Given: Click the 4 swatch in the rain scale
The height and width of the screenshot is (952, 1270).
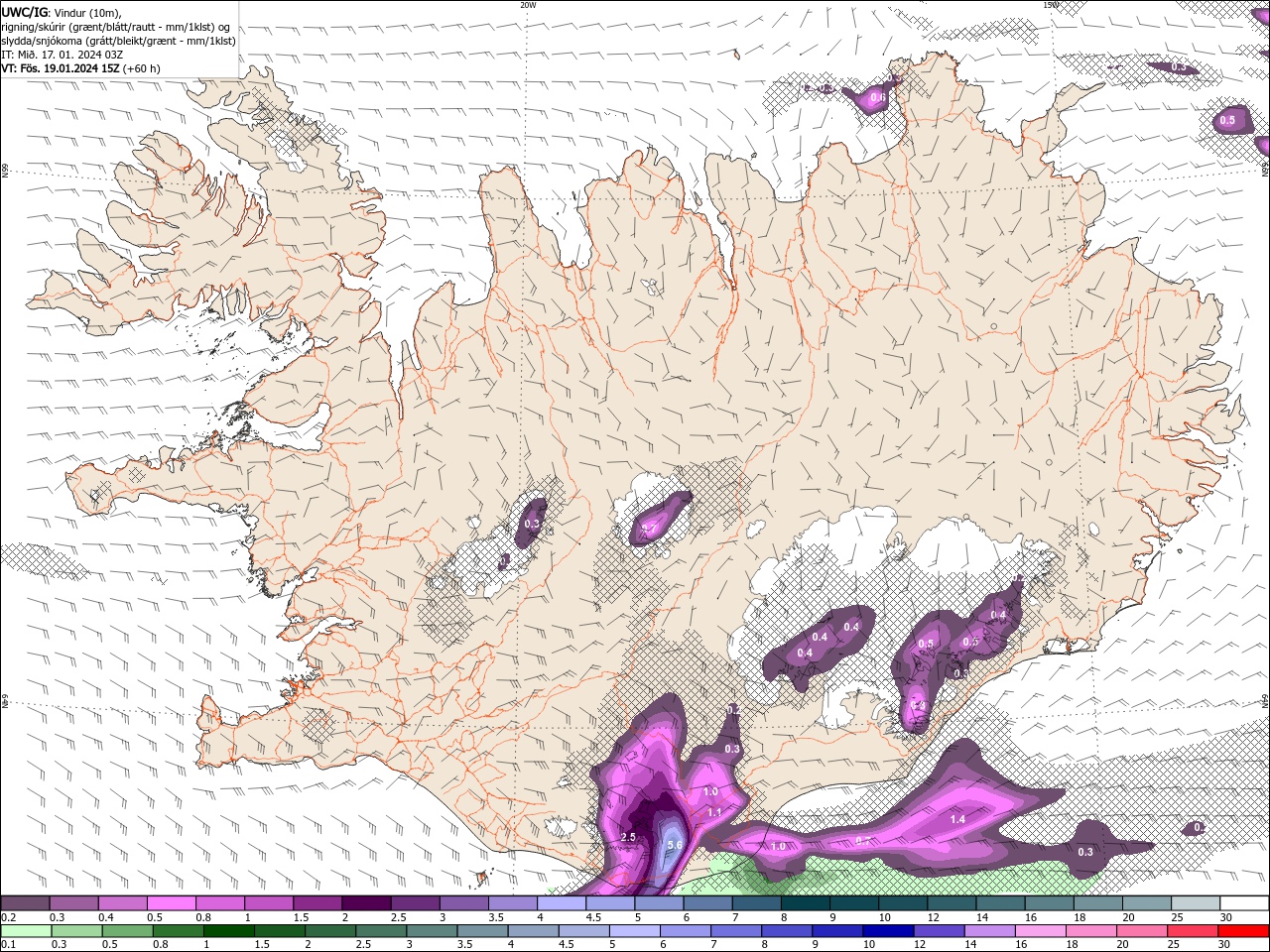Looking at the screenshot, I should coord(534,931).
